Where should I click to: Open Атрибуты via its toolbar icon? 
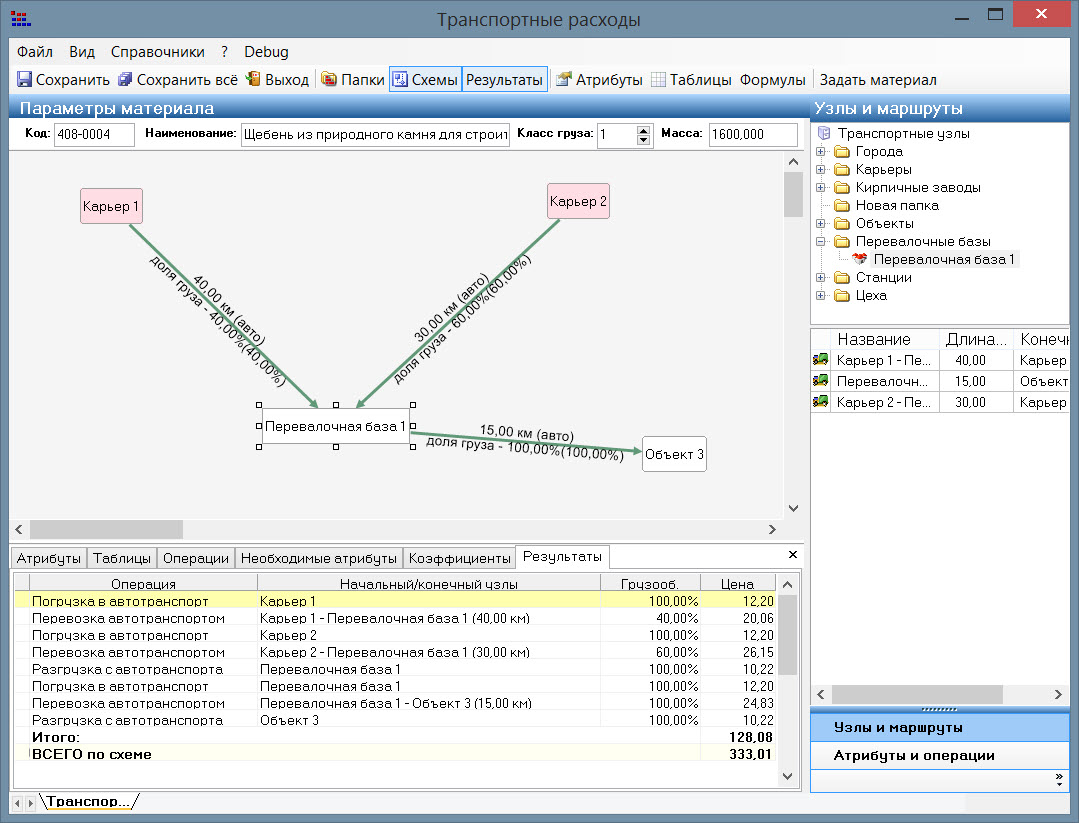pyautogui.click(x=564, y=80)
